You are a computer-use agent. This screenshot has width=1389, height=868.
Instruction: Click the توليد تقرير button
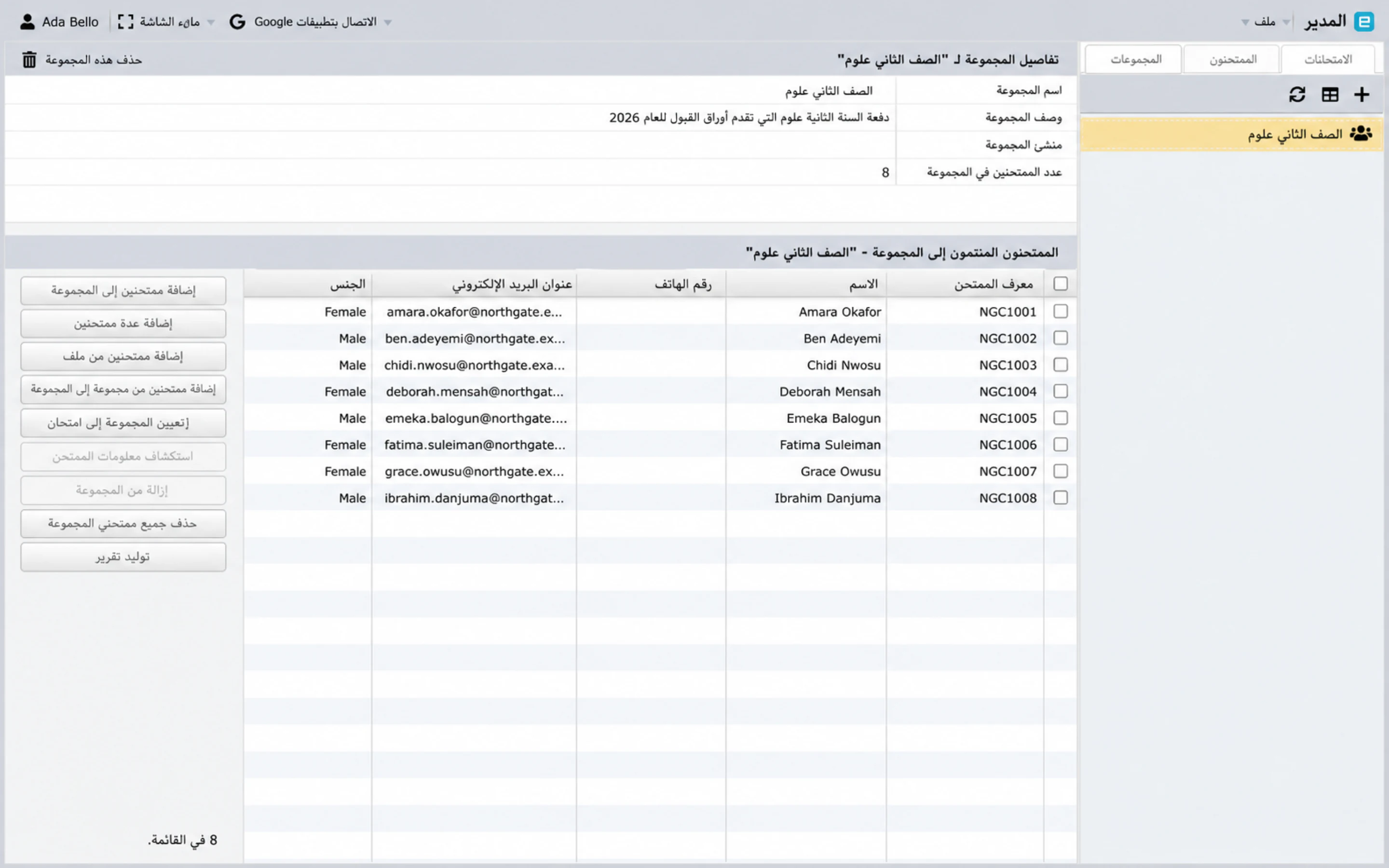[123, 557]
